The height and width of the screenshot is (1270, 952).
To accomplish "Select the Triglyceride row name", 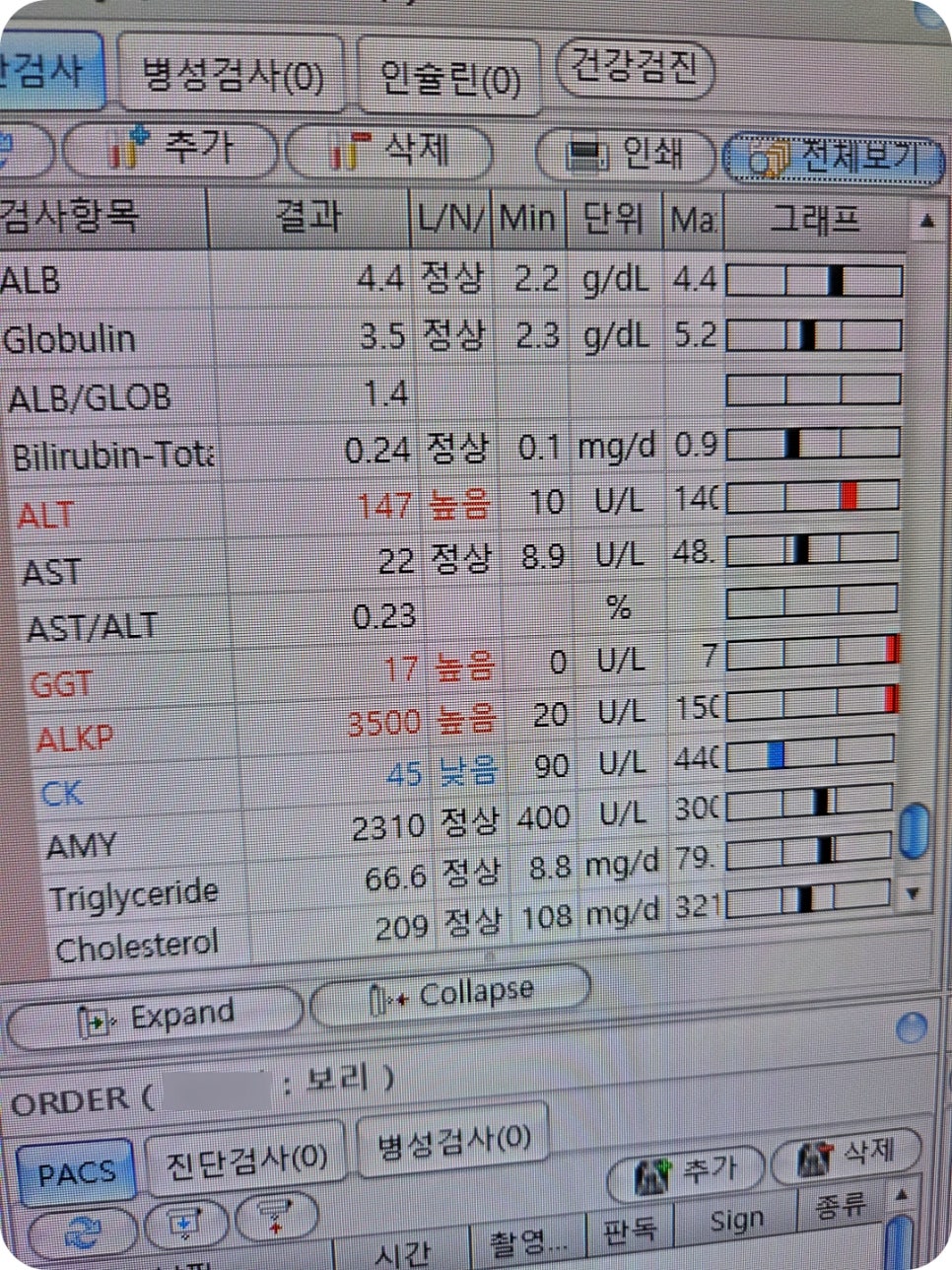I will 134,895.
